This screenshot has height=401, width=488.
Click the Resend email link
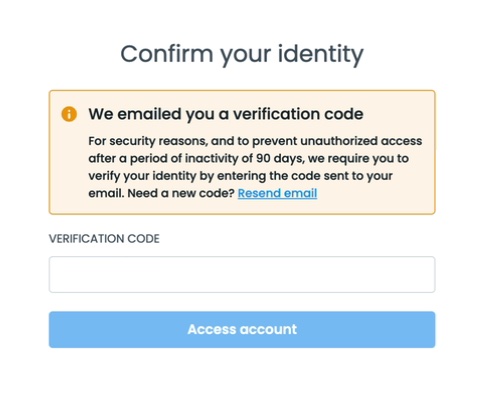pyautogui.click(x=277, y=193)
